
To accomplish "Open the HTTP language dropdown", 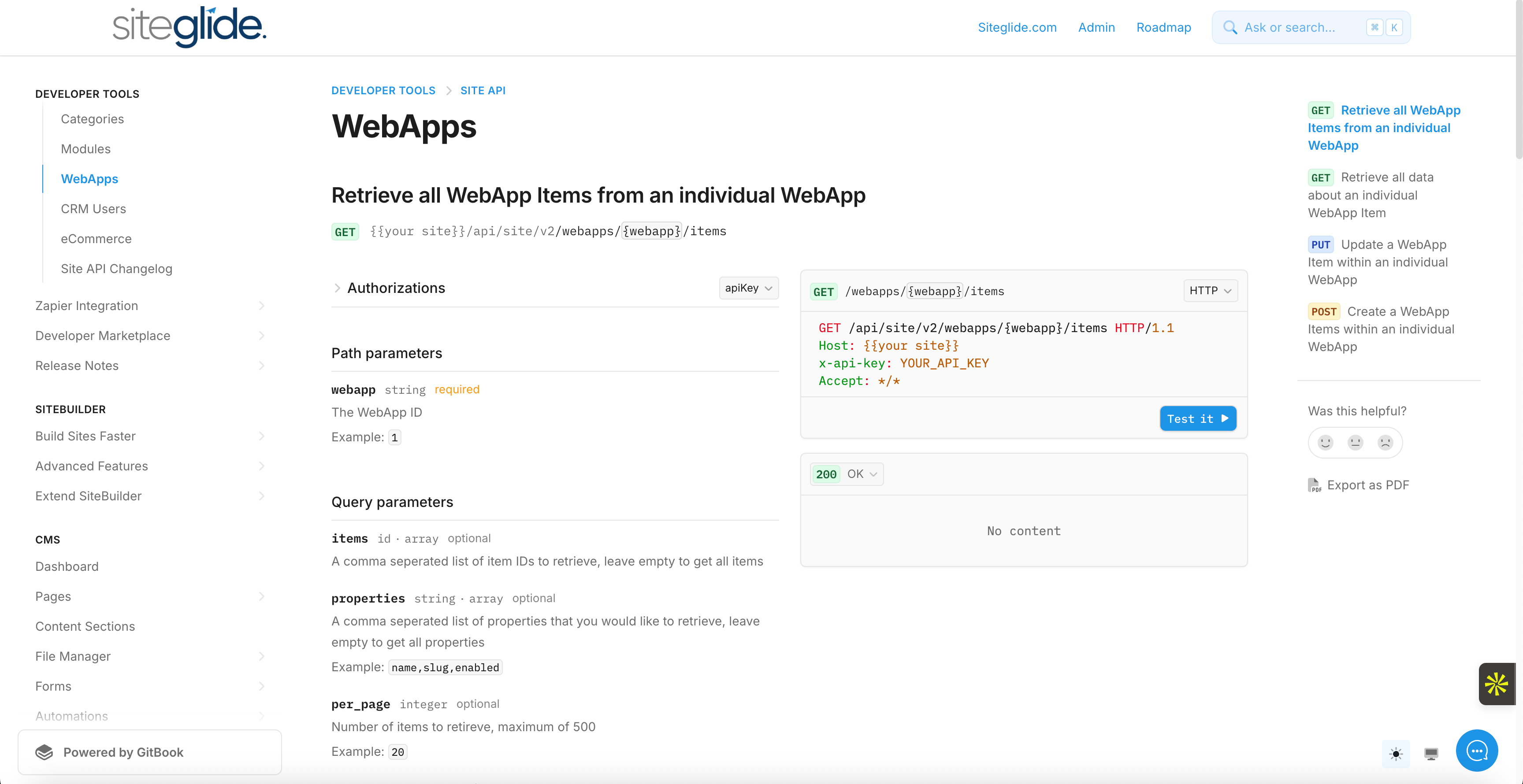I will pyautogui.click(x=1210, y=291).
